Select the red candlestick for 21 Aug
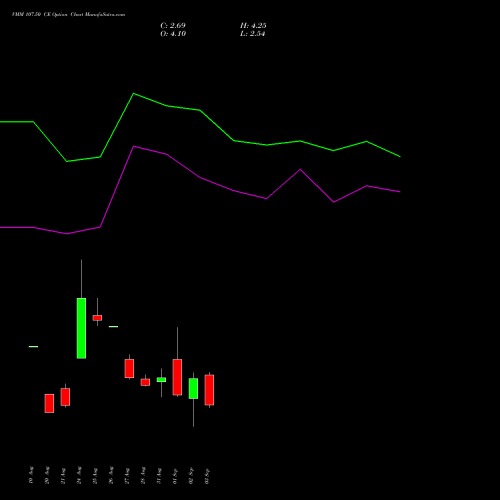Viewport: 500px width, 500px height. (65, 397)
